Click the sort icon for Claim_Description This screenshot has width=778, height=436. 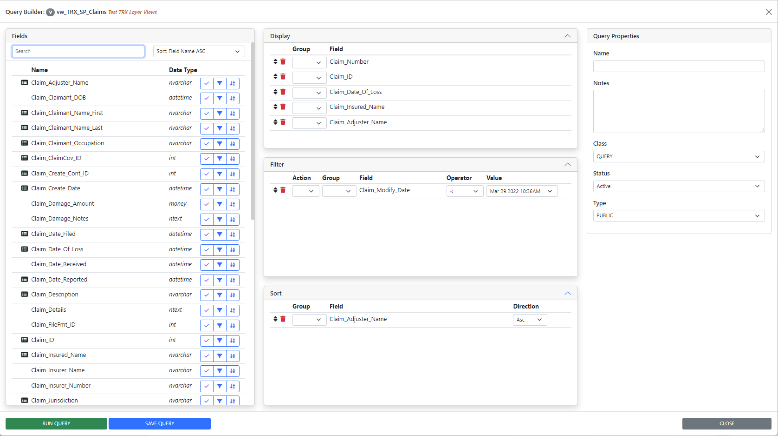[233, 295]
